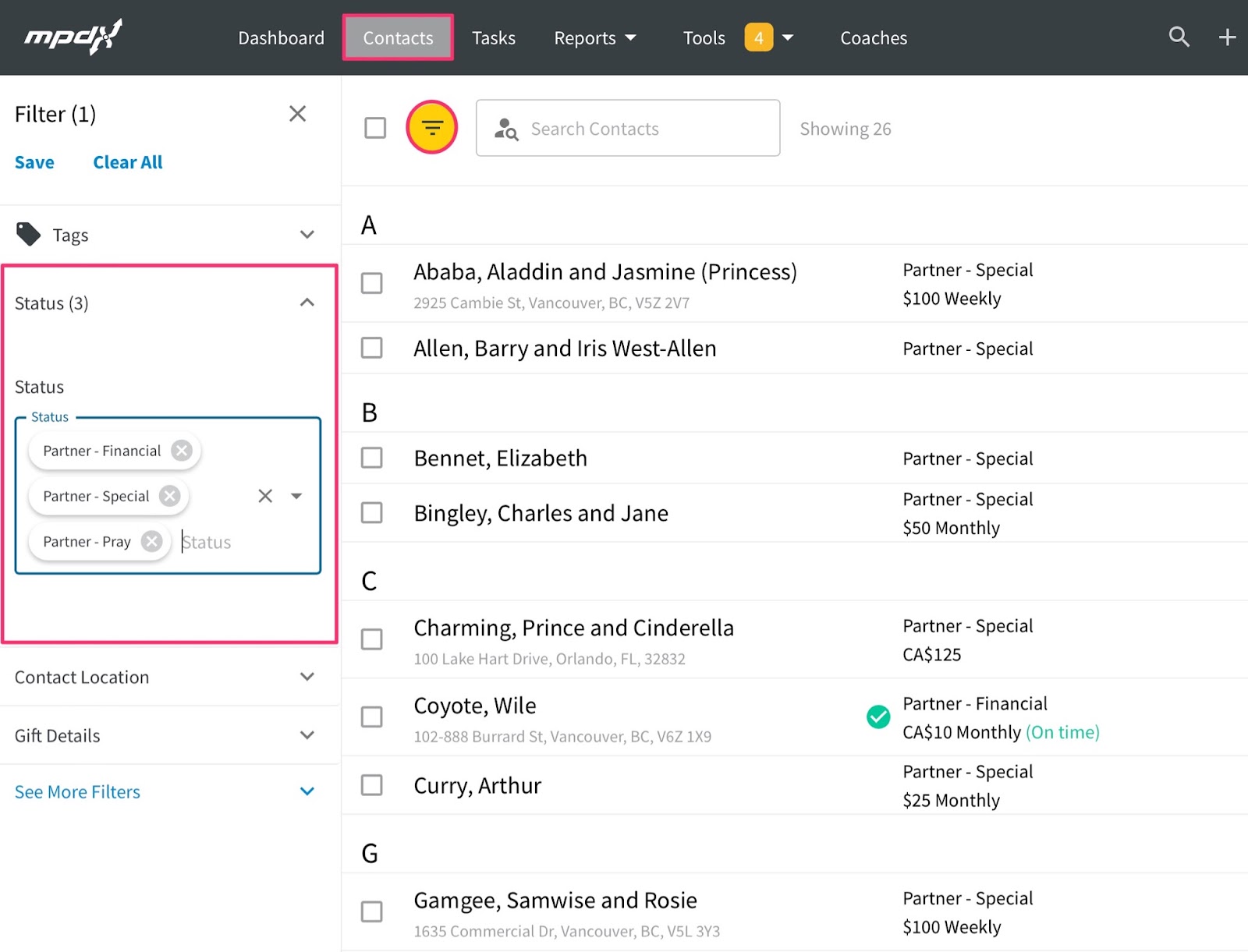Clear all selected statuses in Status field

tap(265, 496)
